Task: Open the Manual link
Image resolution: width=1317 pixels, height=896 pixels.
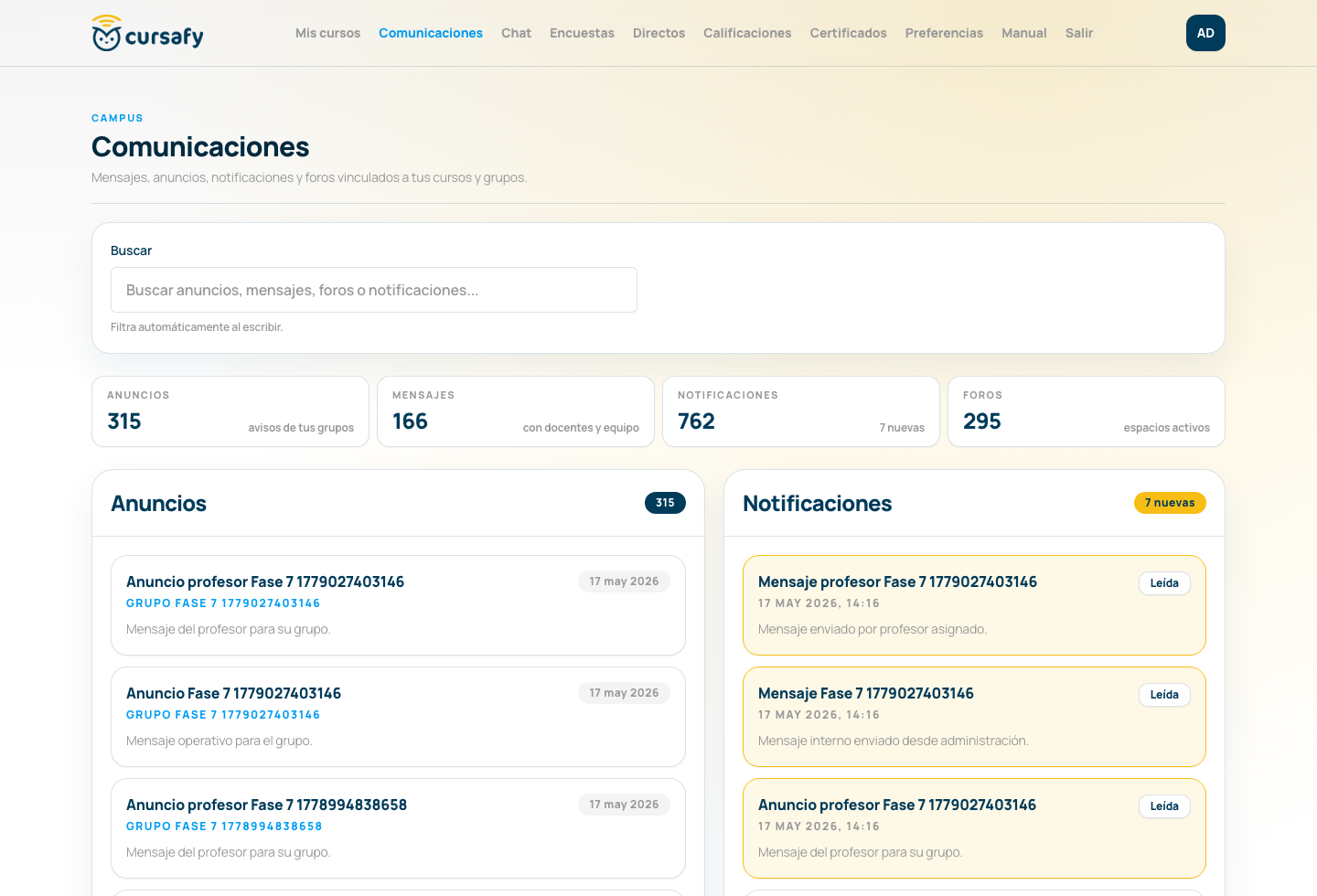Action: click(x=1023, y=33)
